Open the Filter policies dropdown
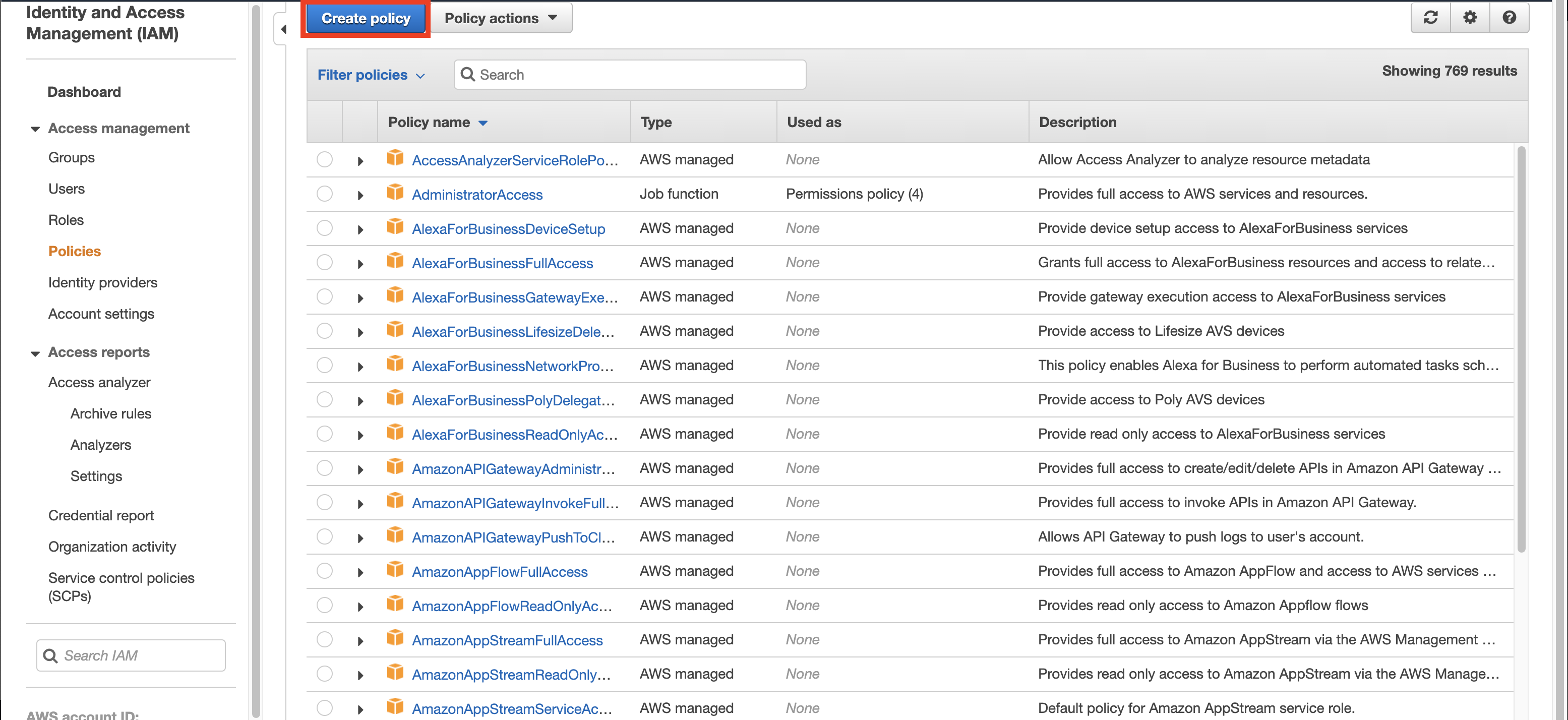Image resolution: width=1568 pixels, height=720 pixels. click(371, 75)
